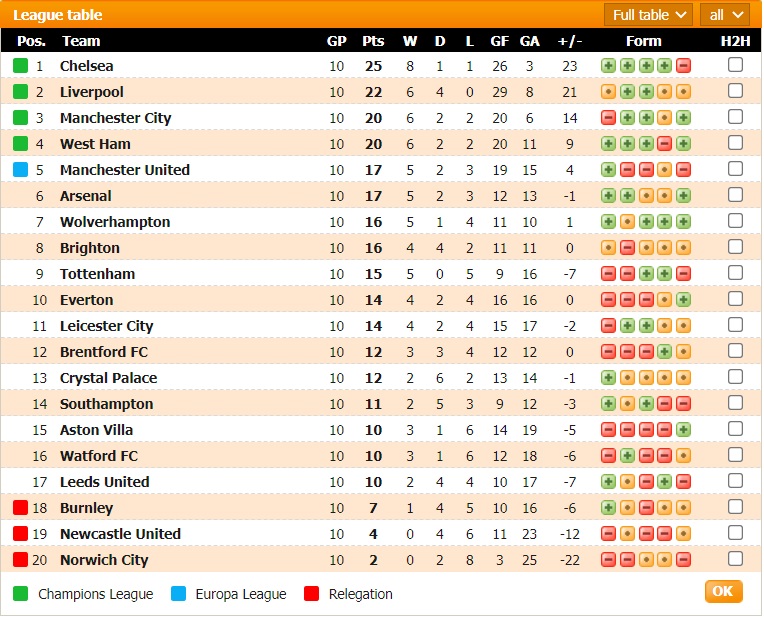764x617 pixels.
Task: Expand the "all" filter dropdown
Action: click(725, 15)
